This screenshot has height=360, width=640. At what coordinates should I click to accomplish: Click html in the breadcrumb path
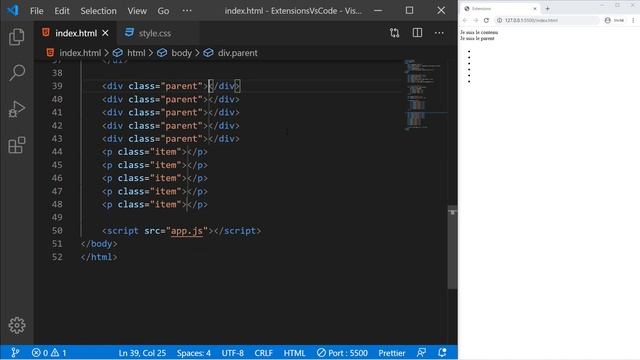tap(136, 53)
